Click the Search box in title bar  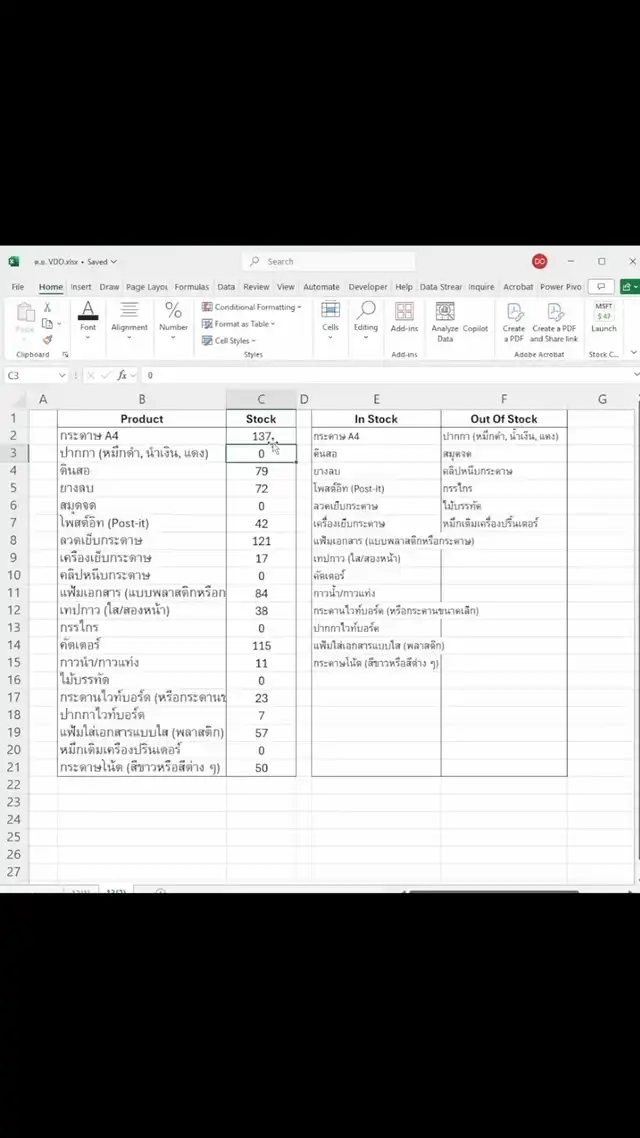tap(330, 262)
